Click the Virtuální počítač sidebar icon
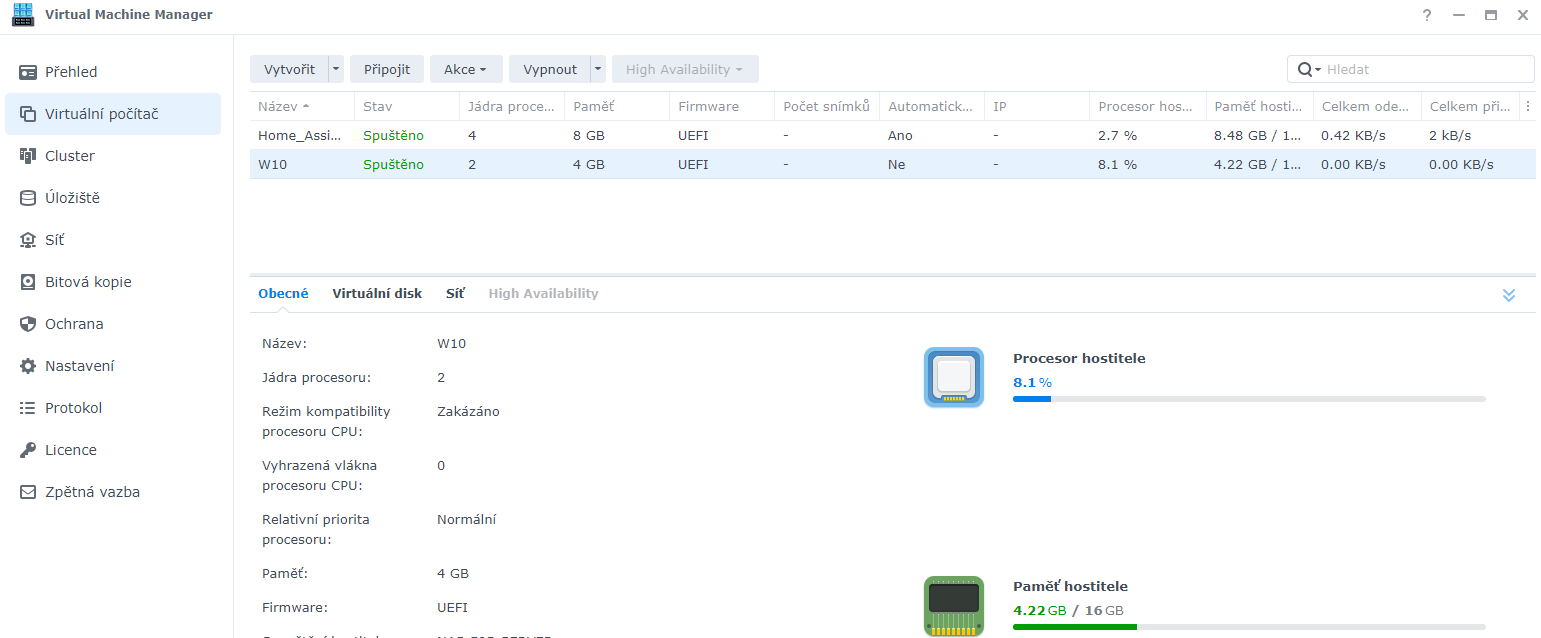Image resolution: width=1541 pixels, height=638 pixels. click(28, 114)
